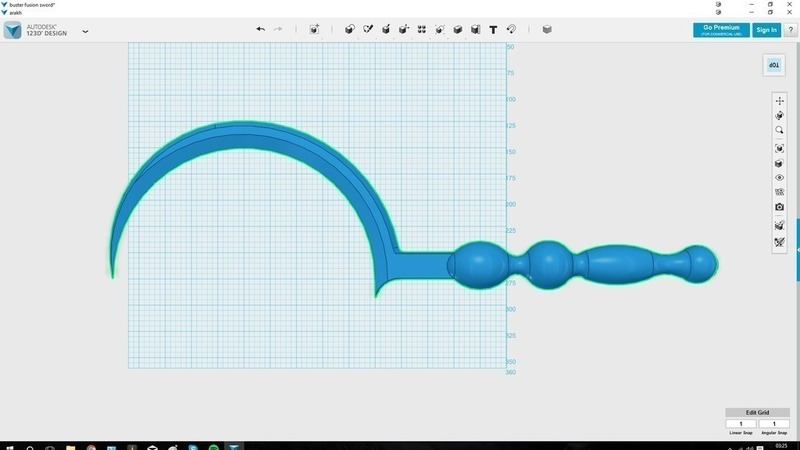Click the Linear Snap value field

point(741,424)
